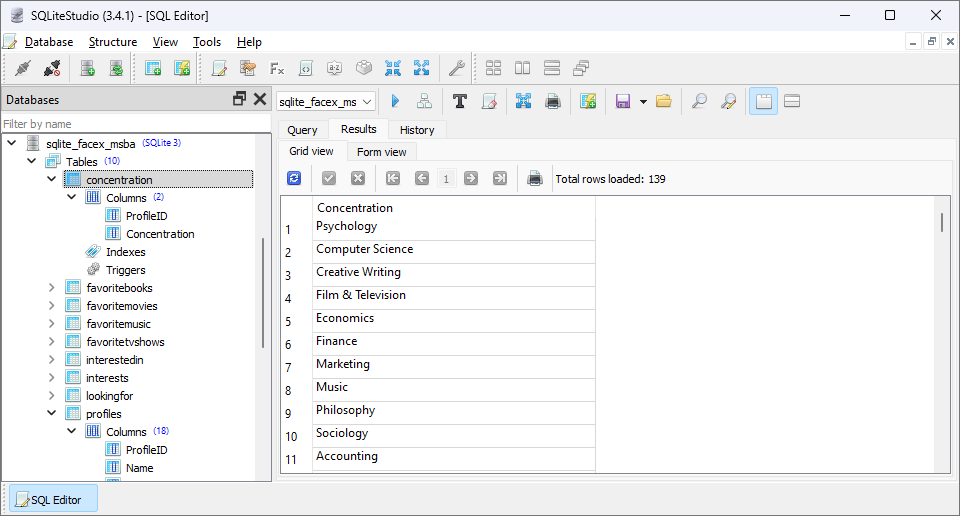The image size is (960, 517).
Task: Clear execution history eraser icon
Action: pos(489,101)
